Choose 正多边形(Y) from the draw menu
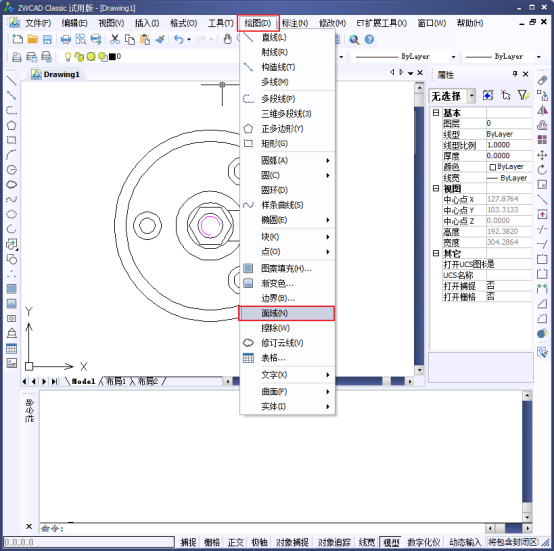554x551 pixels. [x=287, y=129]
